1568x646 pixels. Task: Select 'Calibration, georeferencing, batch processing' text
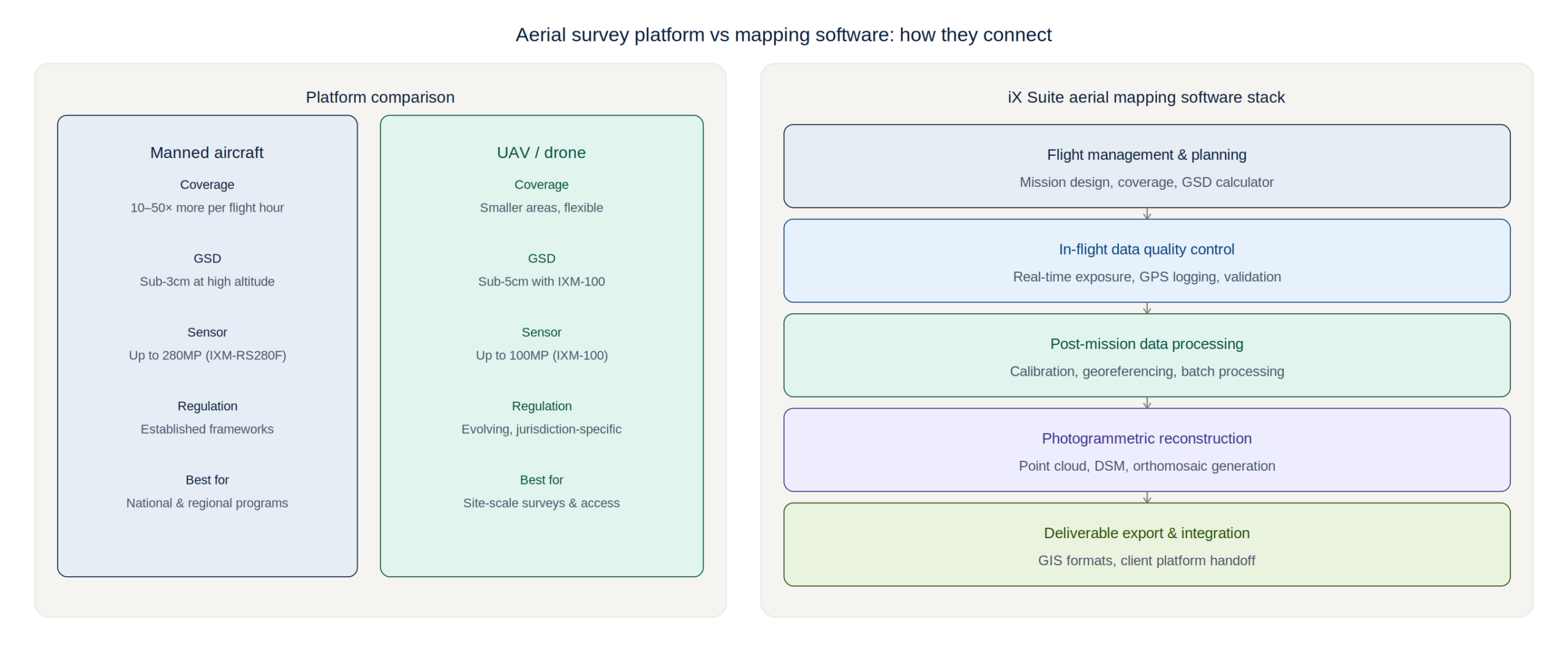(1146, 371)
